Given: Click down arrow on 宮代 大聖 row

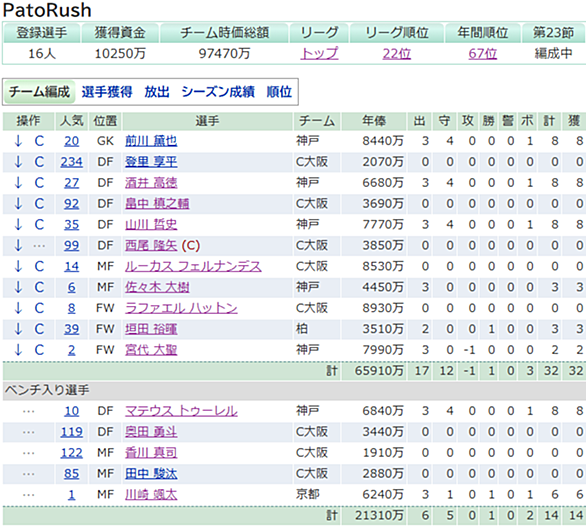Looking at the screenshot, I should click(x=18, y=350).
